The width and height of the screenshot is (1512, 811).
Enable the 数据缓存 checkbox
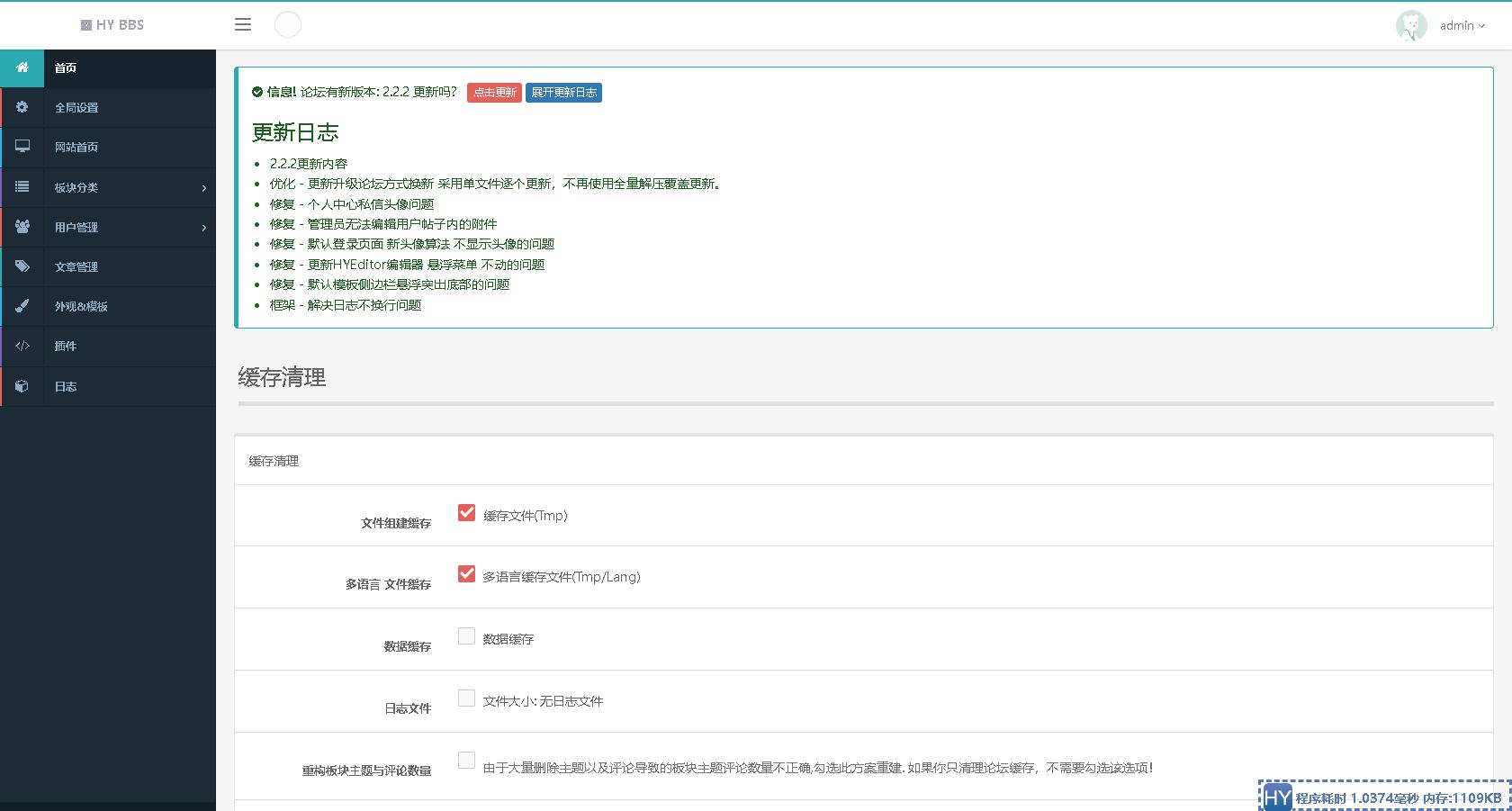[466, 635]
